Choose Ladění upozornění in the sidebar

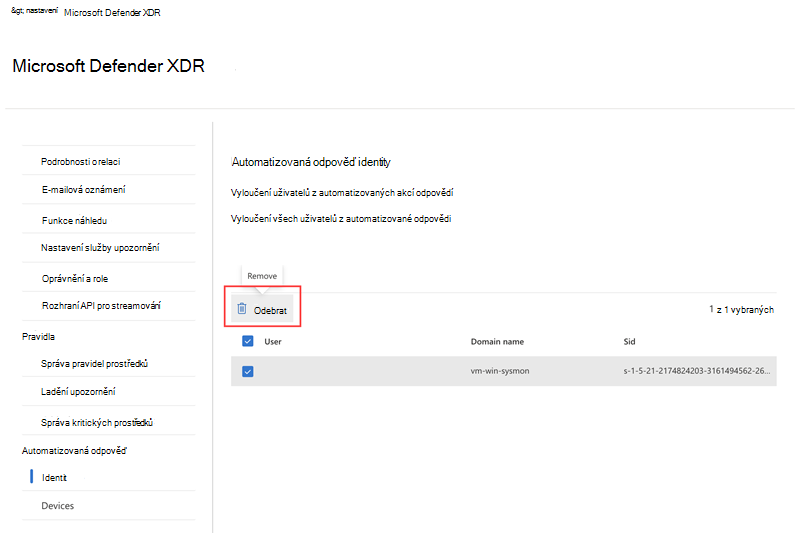pyautogui.click(x=78, y=392)
